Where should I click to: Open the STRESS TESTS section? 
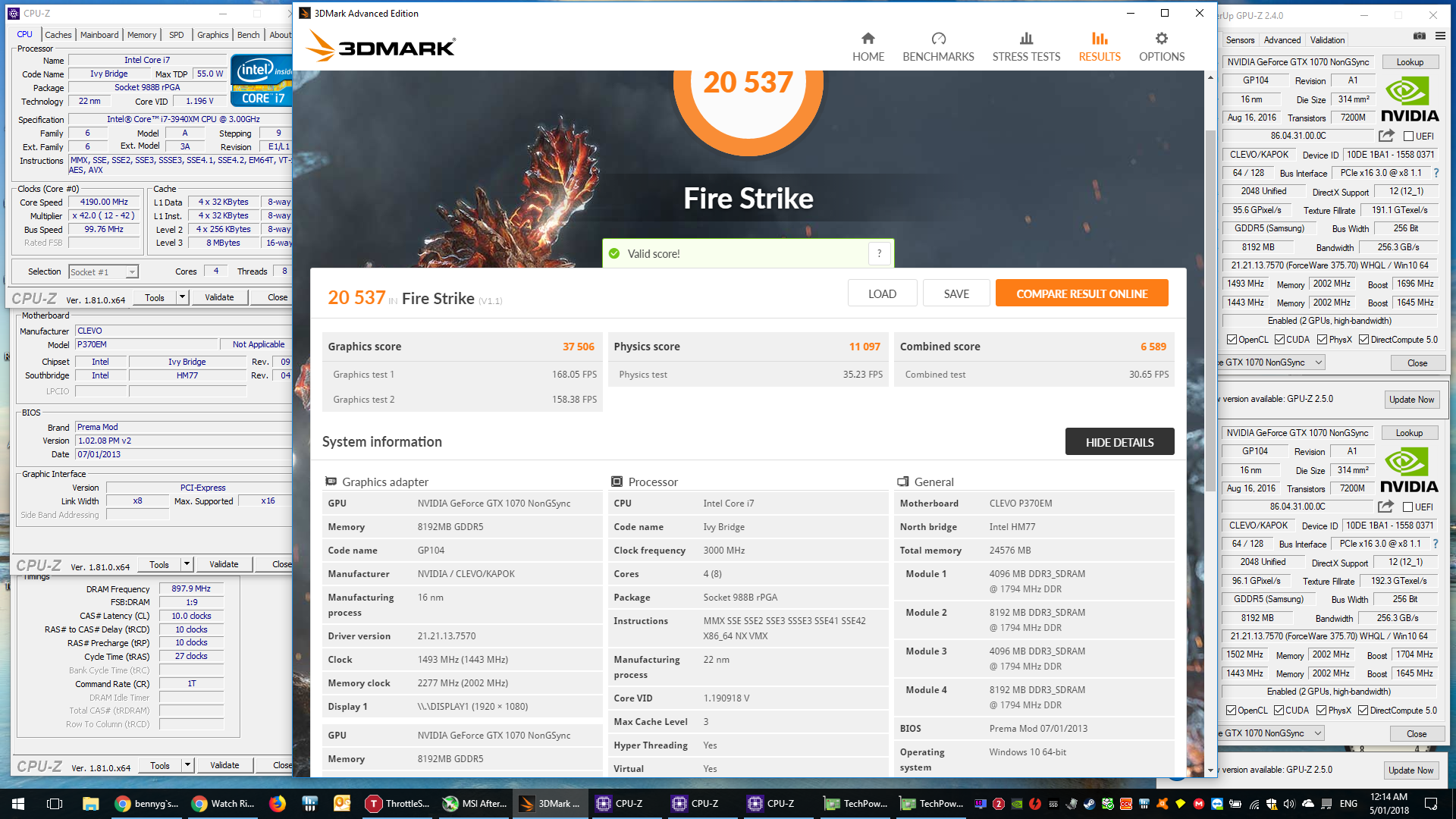click(x=1026, y=47)
